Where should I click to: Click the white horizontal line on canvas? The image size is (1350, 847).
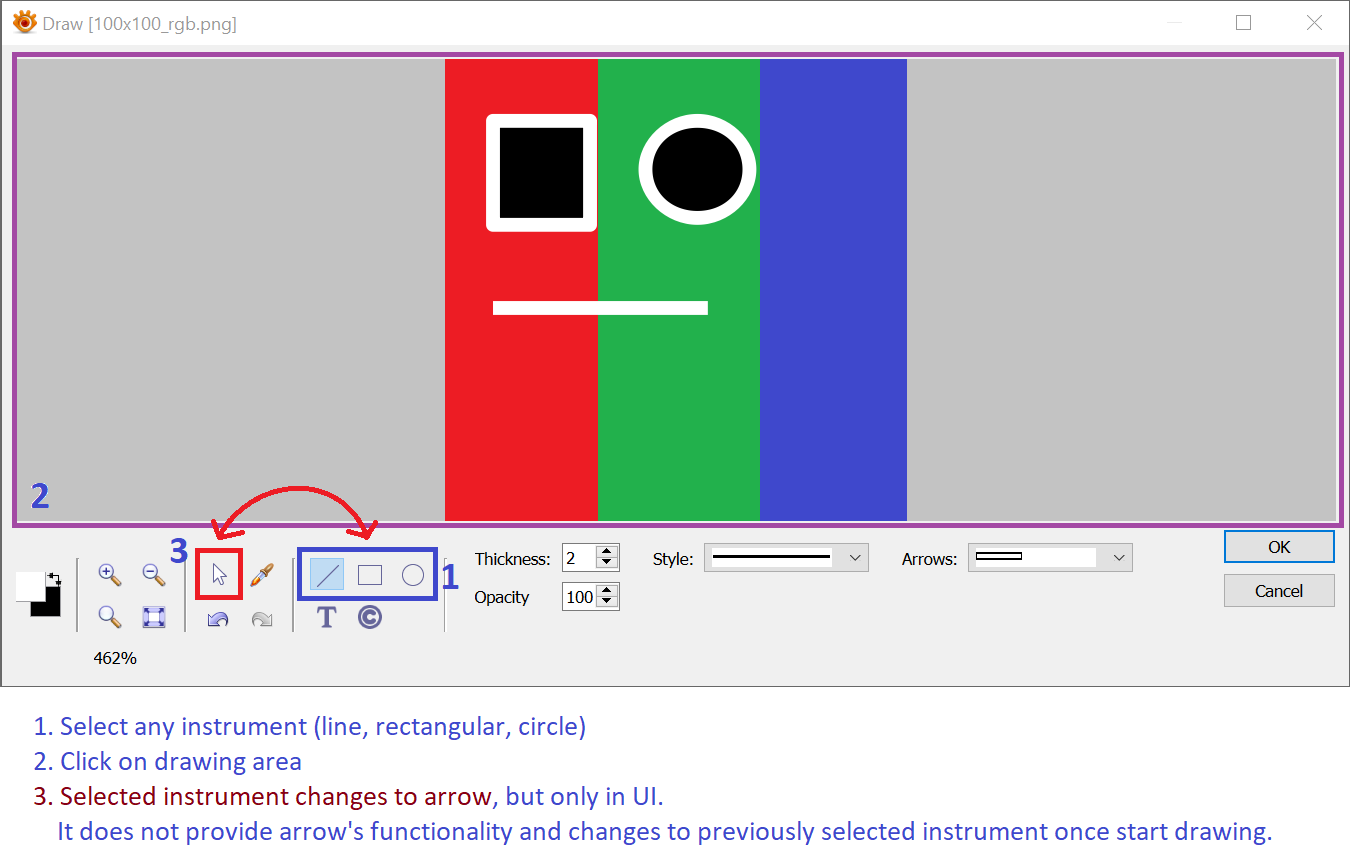click(600, 308)
